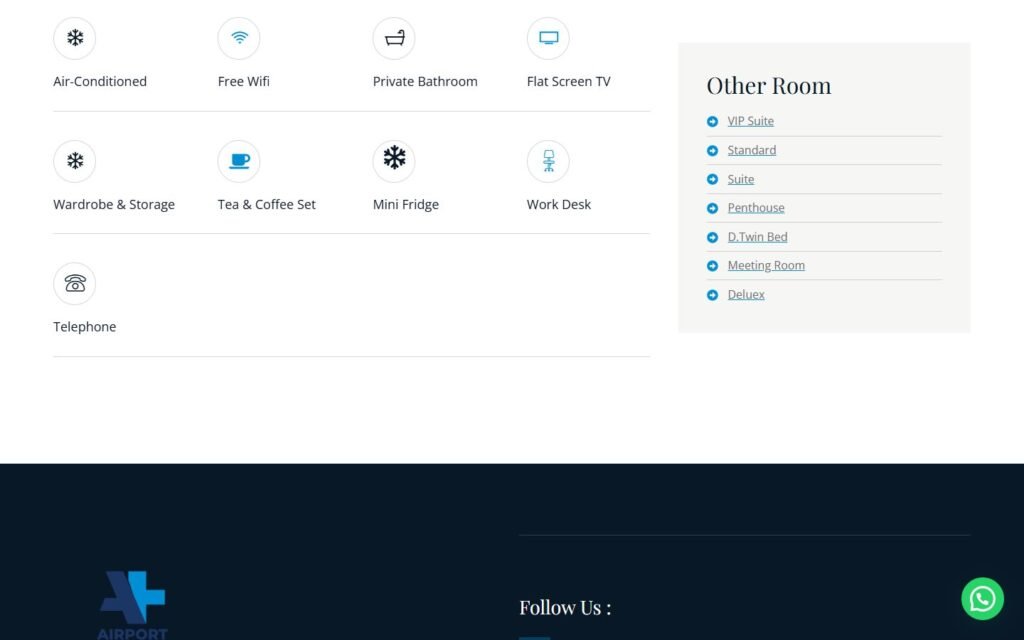Click the Airport hotel logo in footer
The image size is (1024, 640).
[x=133, y=605]
